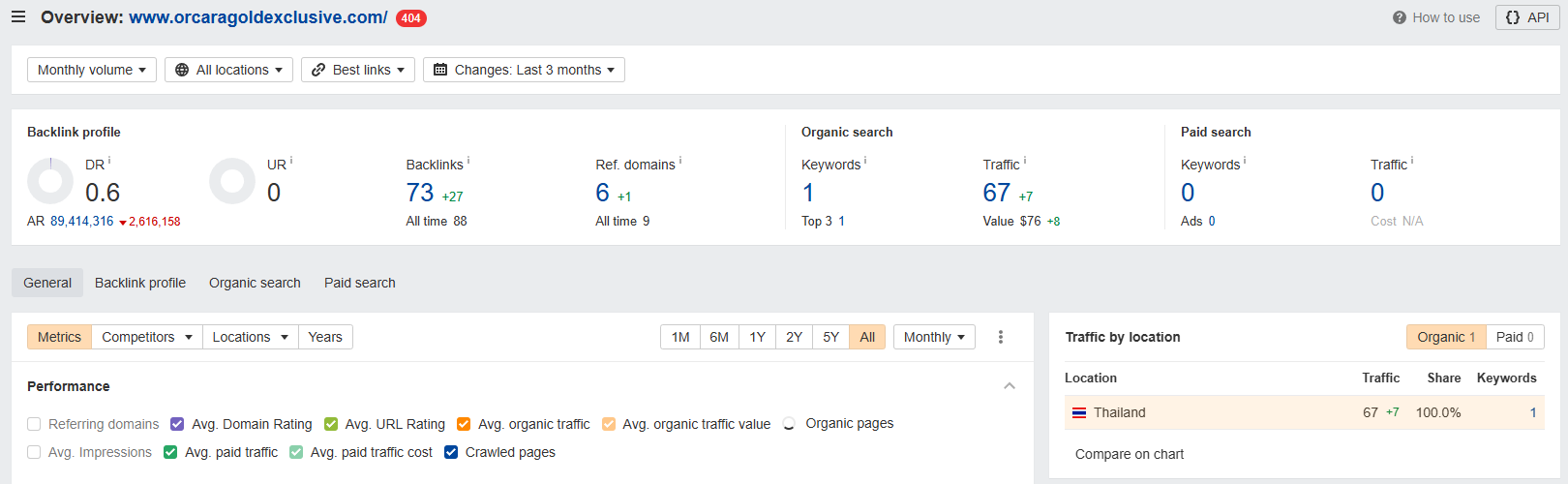Click the Compare on chart link
Viewport: 1568px width, 484px height.
pos(1130,454)
